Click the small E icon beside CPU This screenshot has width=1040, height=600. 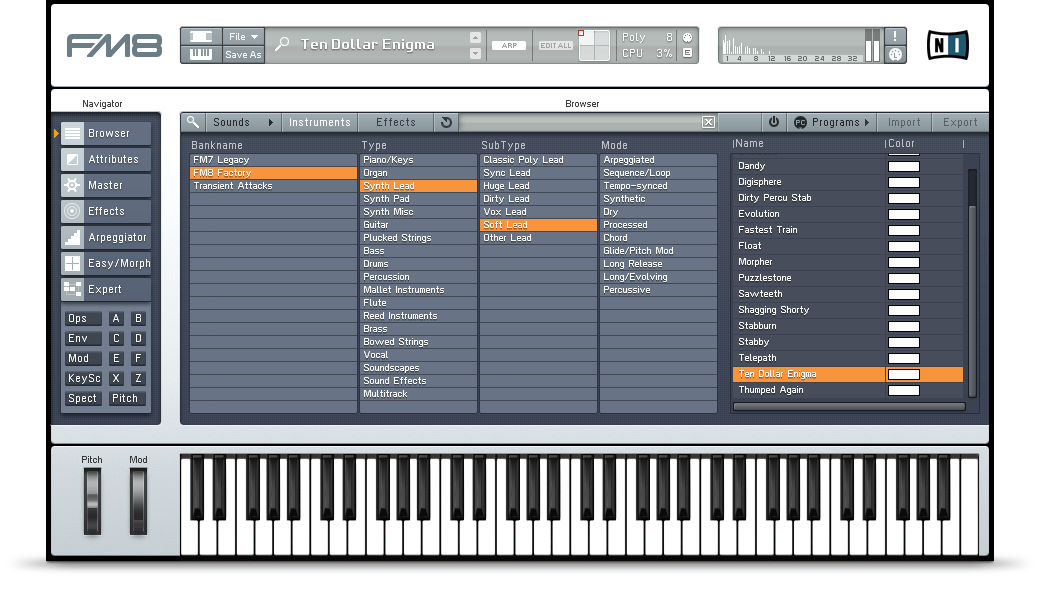coord(688,53)
